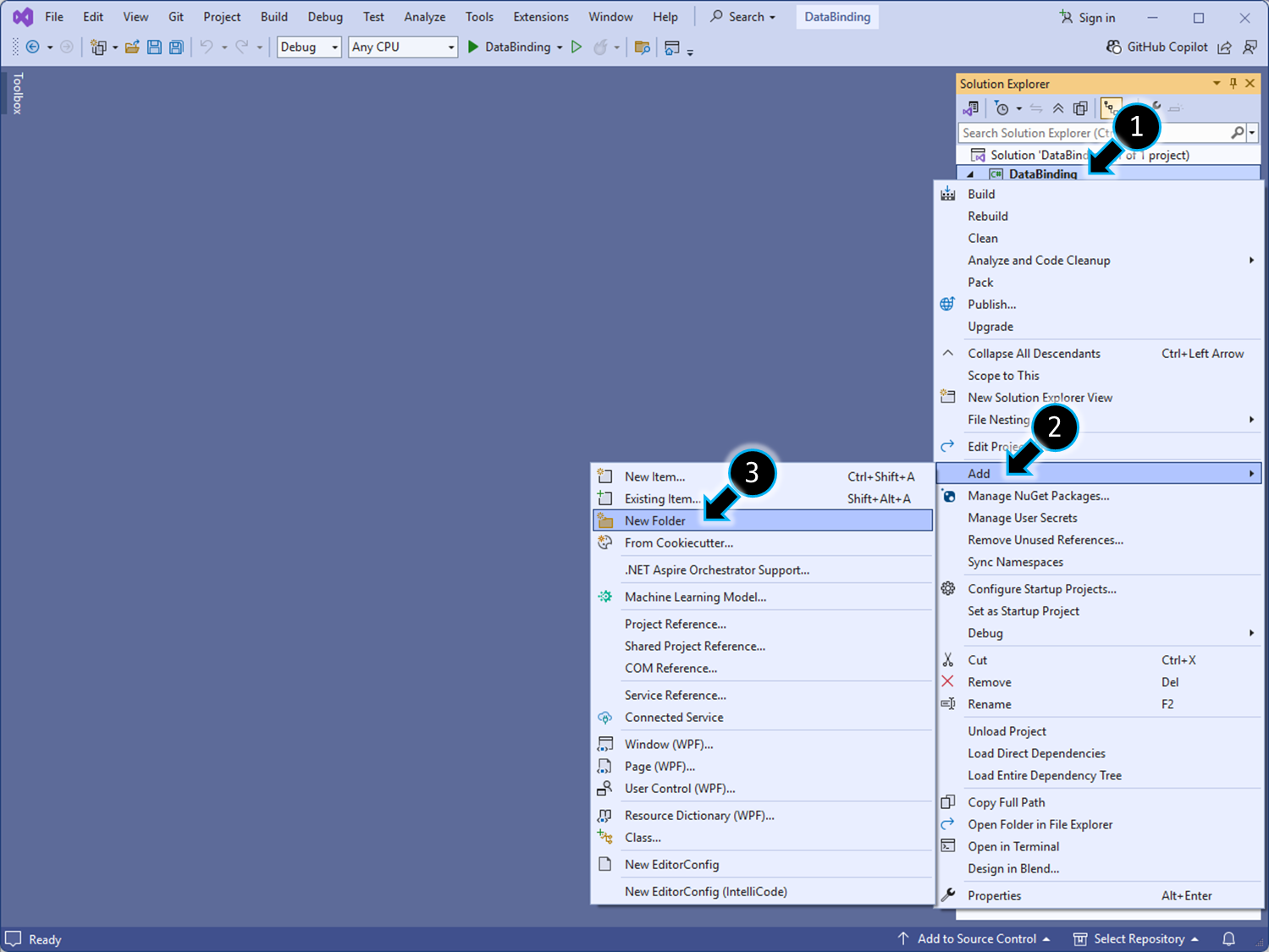Click the Redo toolbar icon

click(x=242, y=47)
